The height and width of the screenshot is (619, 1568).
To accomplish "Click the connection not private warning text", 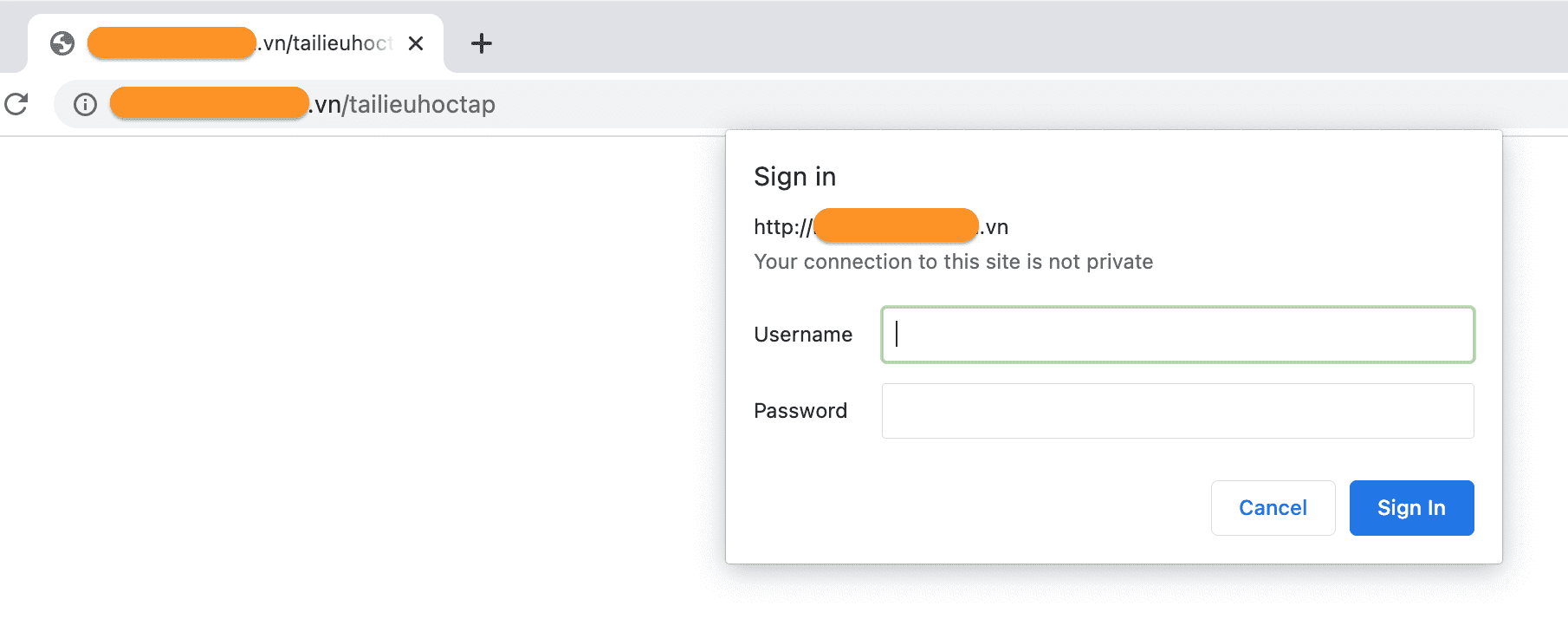I will (953, 261).
